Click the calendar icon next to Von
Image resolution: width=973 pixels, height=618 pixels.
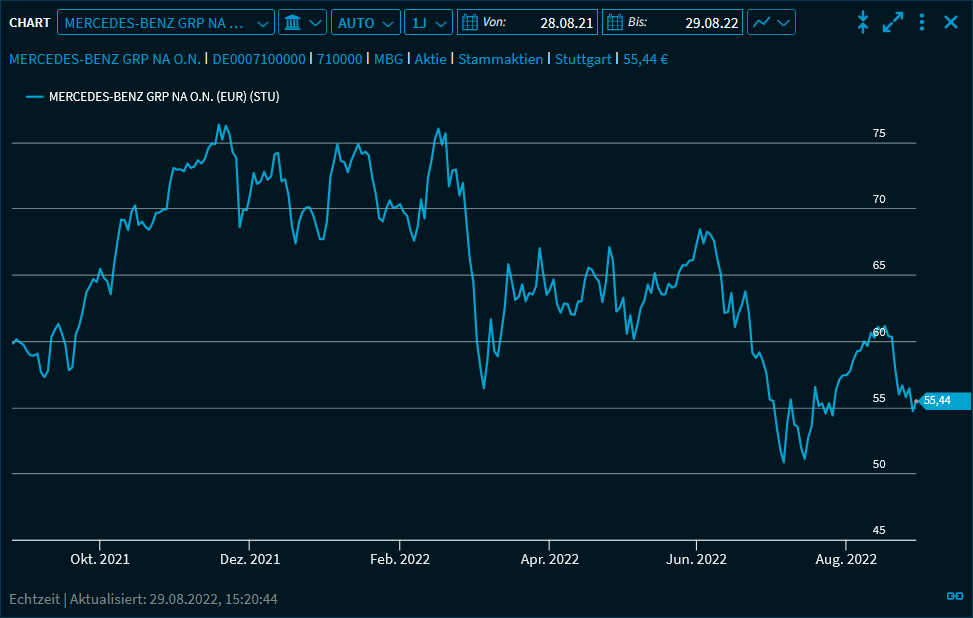tap(469, 22)
